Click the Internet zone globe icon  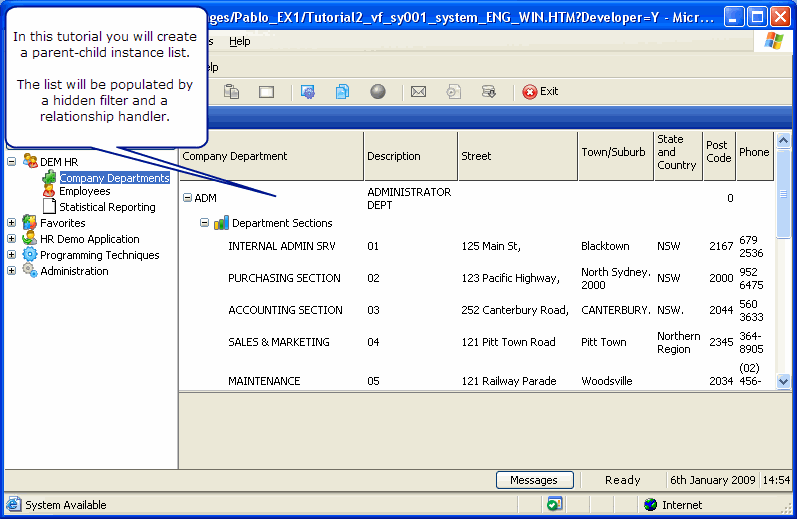coord(651,505)
